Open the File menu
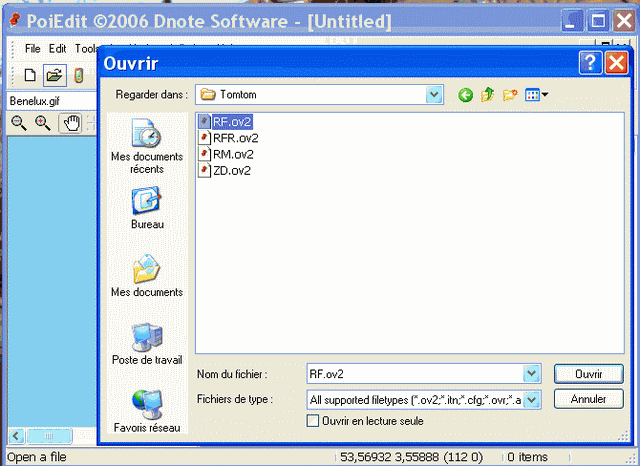The image size is (640, 466). [33, 49]
